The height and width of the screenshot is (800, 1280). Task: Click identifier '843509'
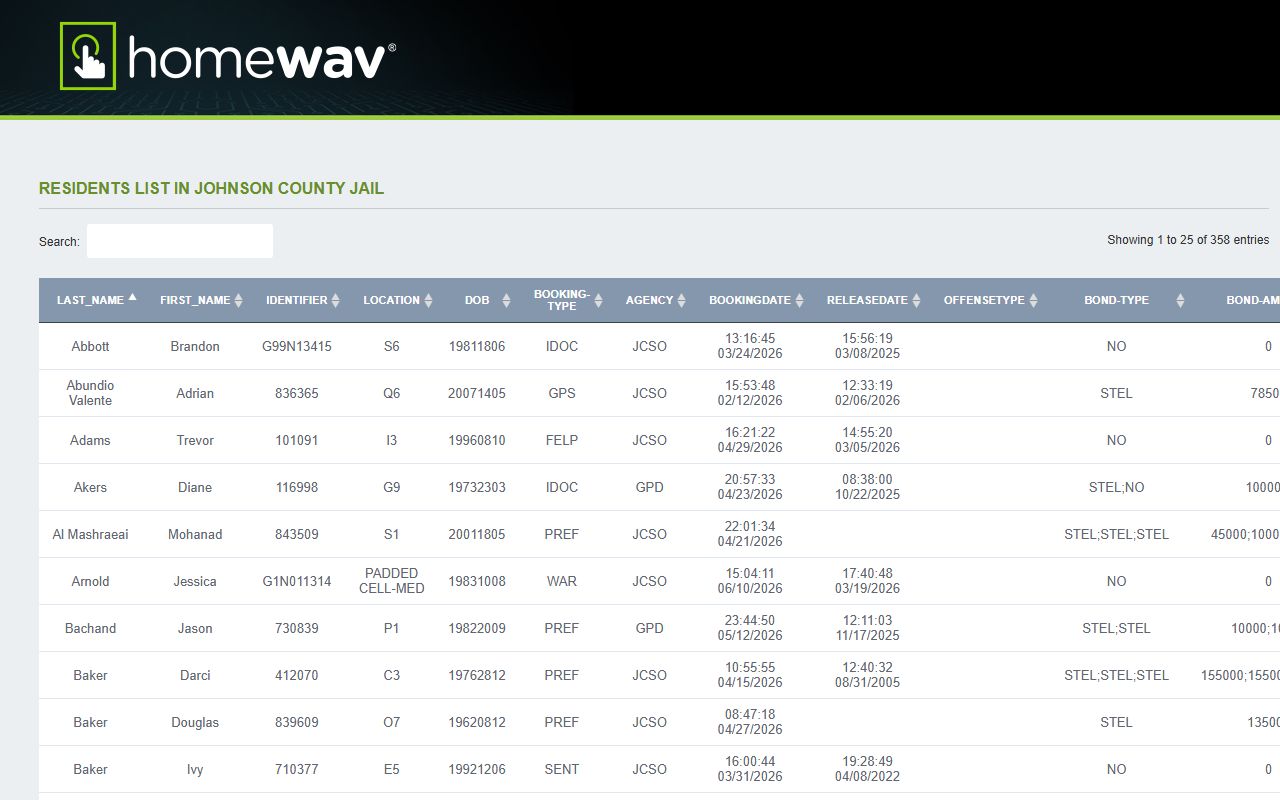pyautogui.click(x=297, y=534)
